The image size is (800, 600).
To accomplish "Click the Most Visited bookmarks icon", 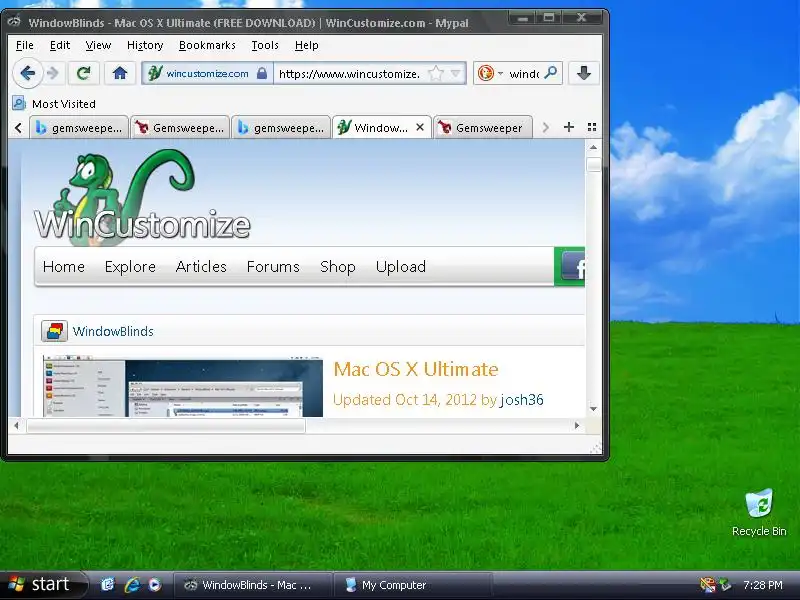I will point(19,104).
